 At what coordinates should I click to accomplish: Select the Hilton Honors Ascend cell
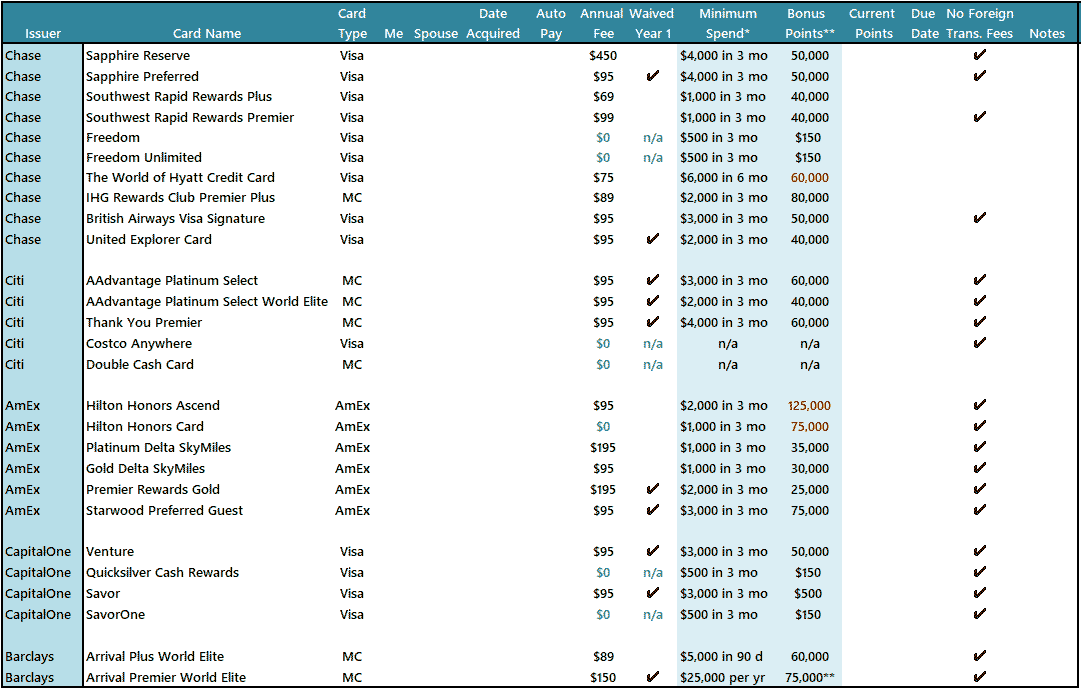click(x=153, y=405)
